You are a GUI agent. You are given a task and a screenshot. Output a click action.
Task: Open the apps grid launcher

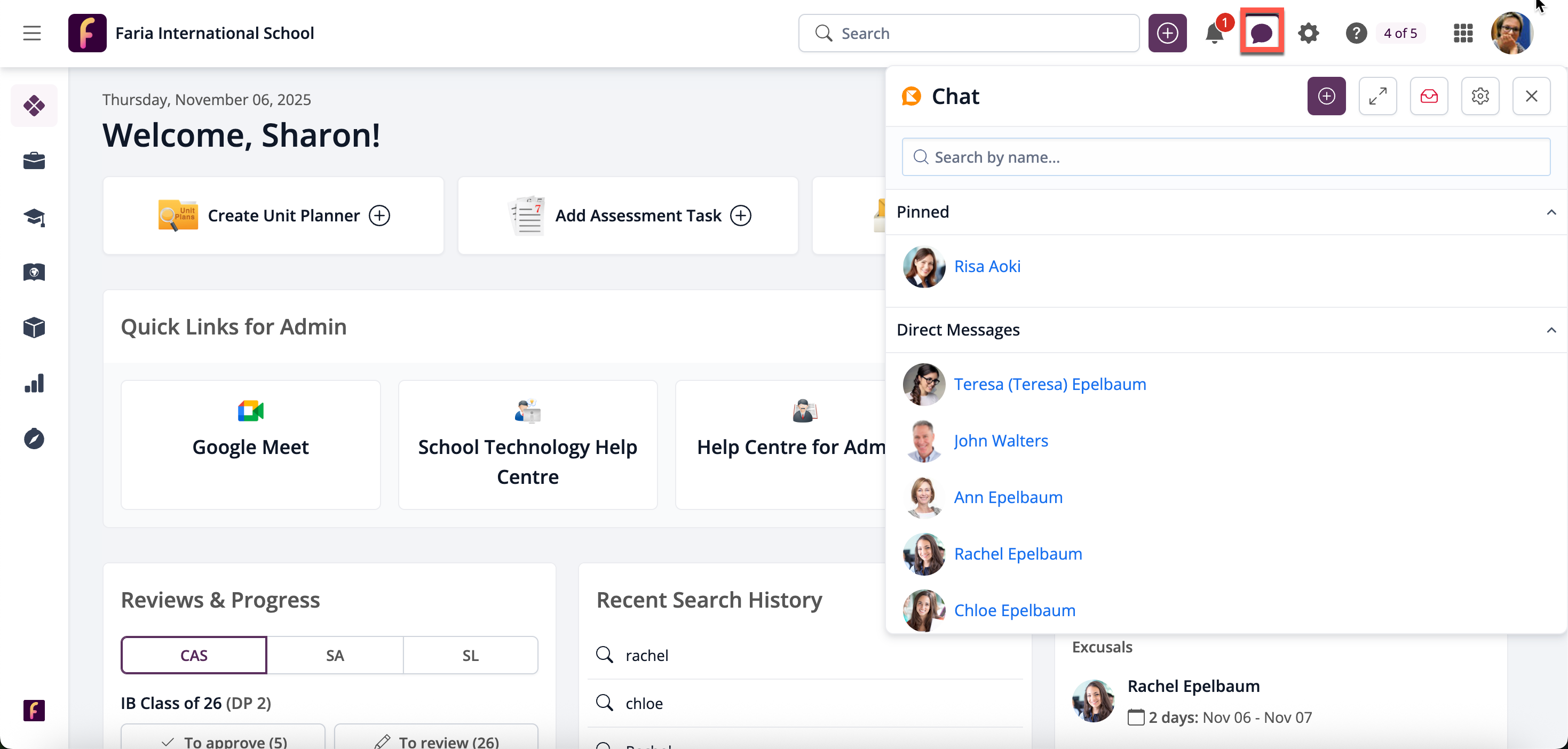(1463, 34)
